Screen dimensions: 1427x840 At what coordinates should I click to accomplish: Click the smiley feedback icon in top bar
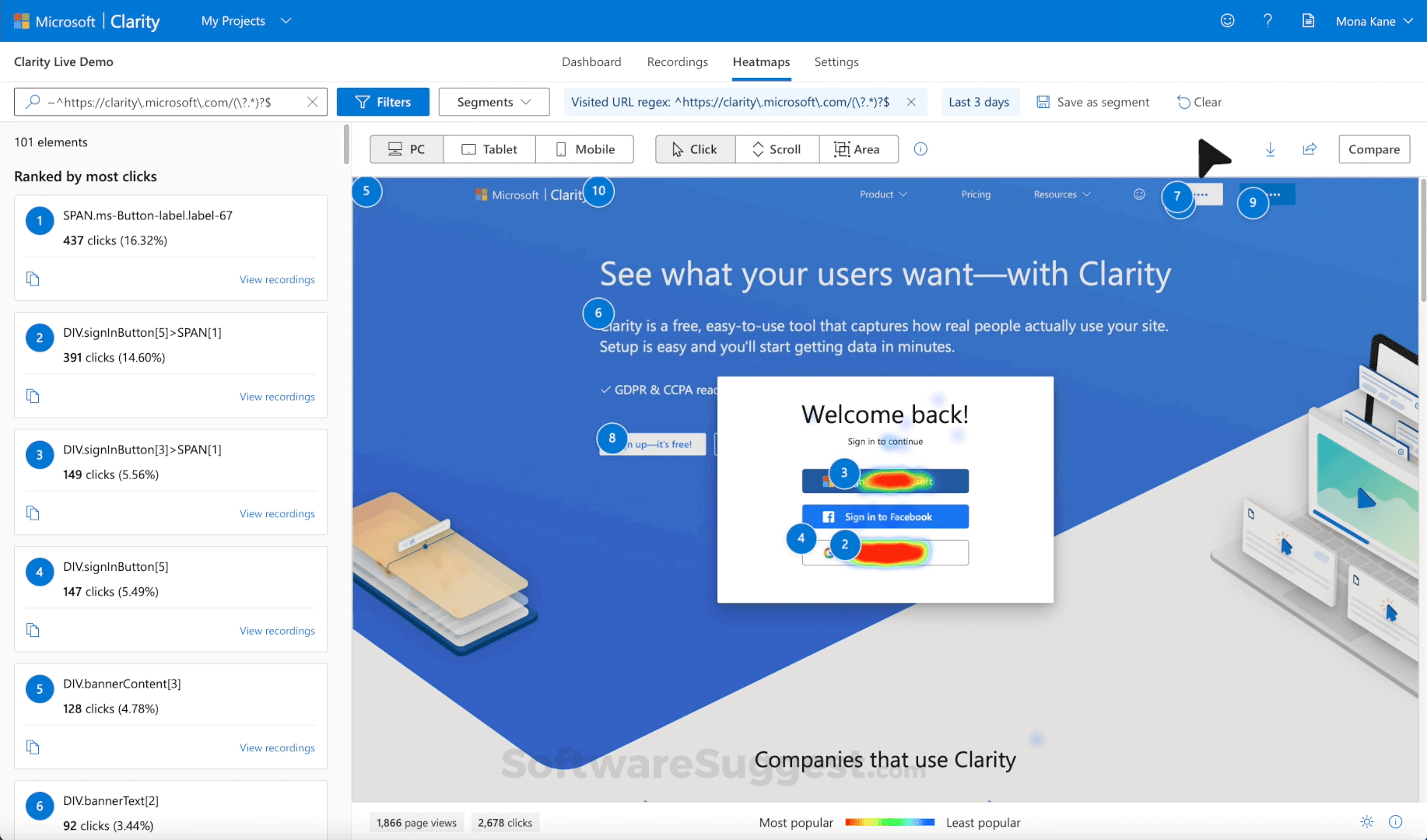point(1227,21)
